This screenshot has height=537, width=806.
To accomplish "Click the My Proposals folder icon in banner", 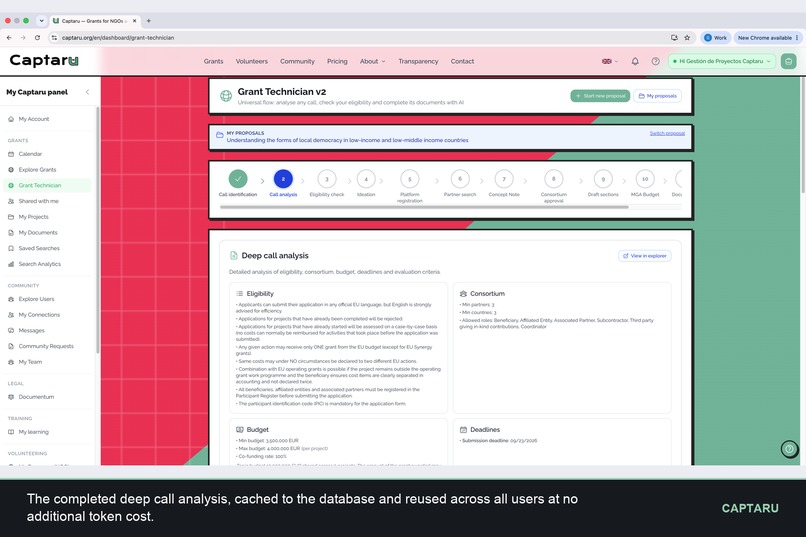I will tap(219, 135).
